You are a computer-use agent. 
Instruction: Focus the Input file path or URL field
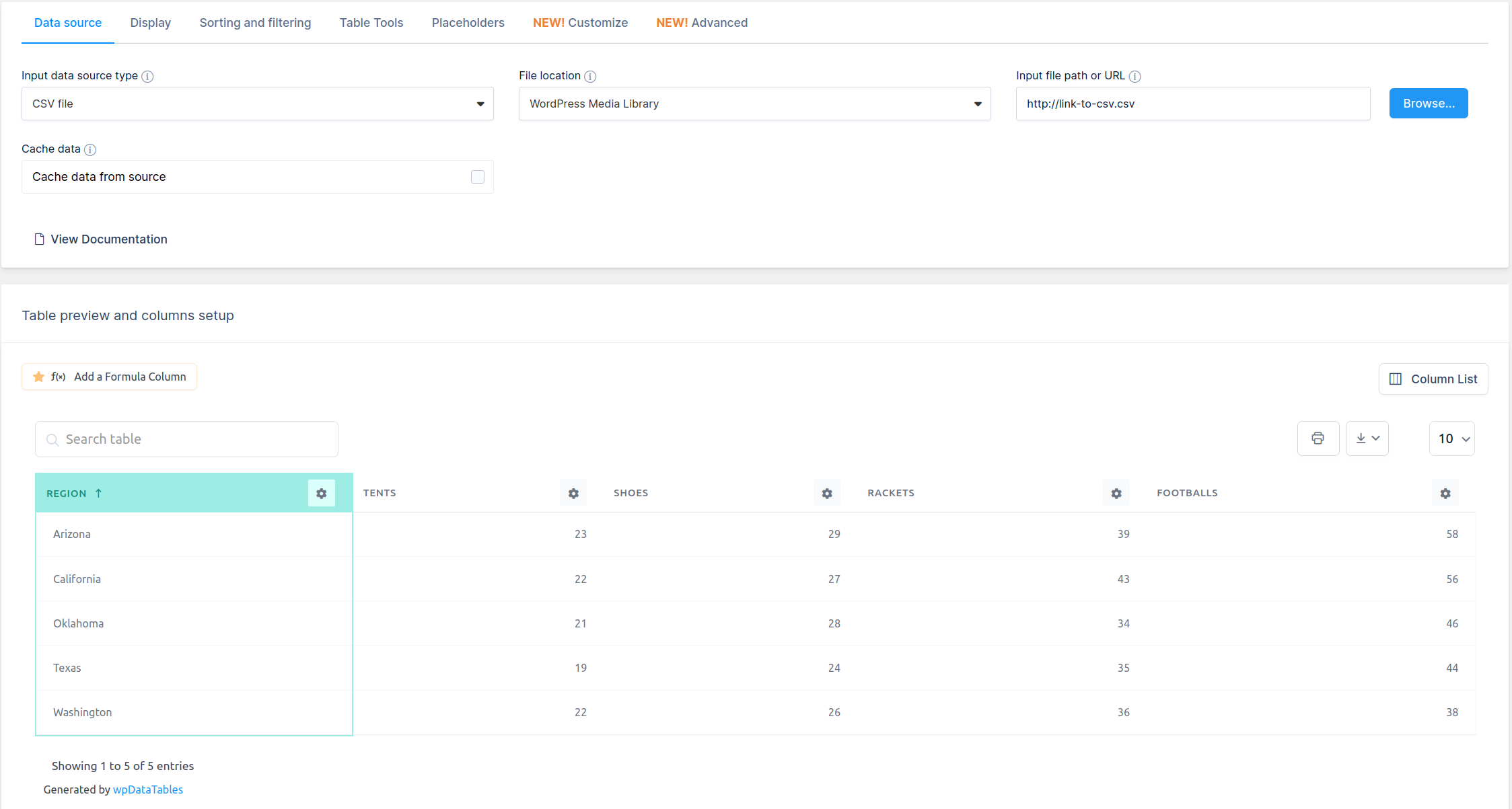tap(1193, 104)
